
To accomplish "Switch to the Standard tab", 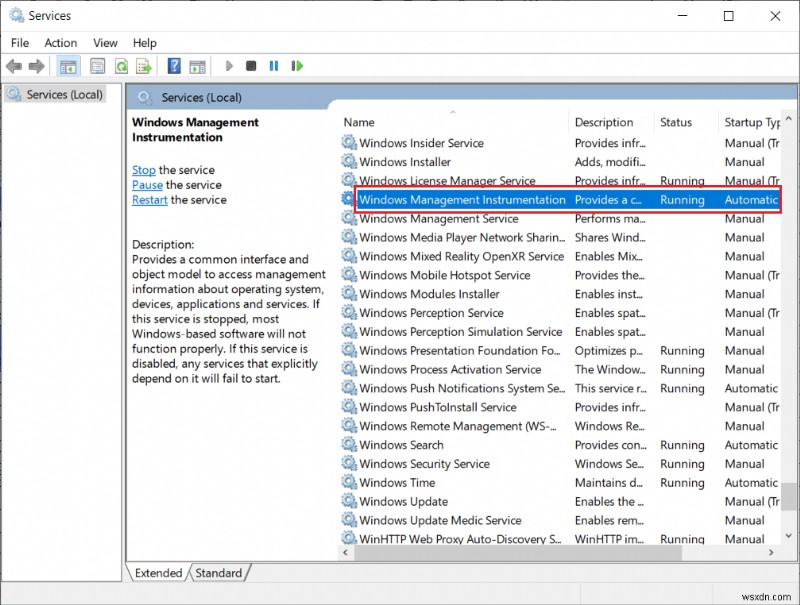I will 219,573.
